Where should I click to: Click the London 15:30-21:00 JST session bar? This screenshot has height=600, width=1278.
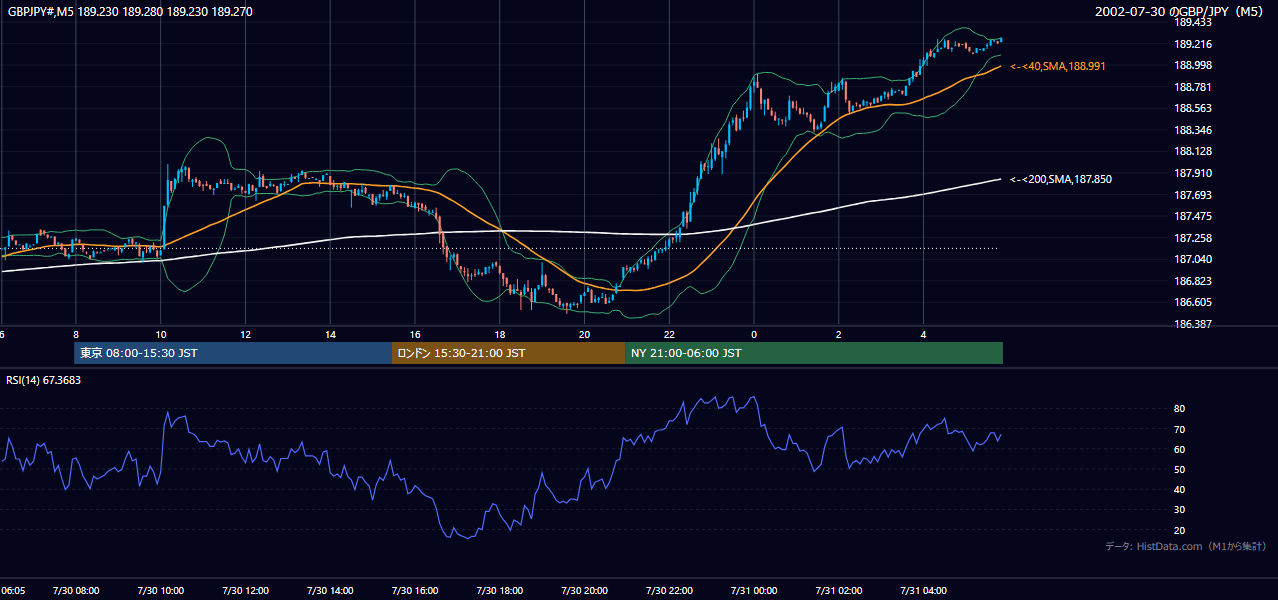pyautogui.click(x=508, y=353)
